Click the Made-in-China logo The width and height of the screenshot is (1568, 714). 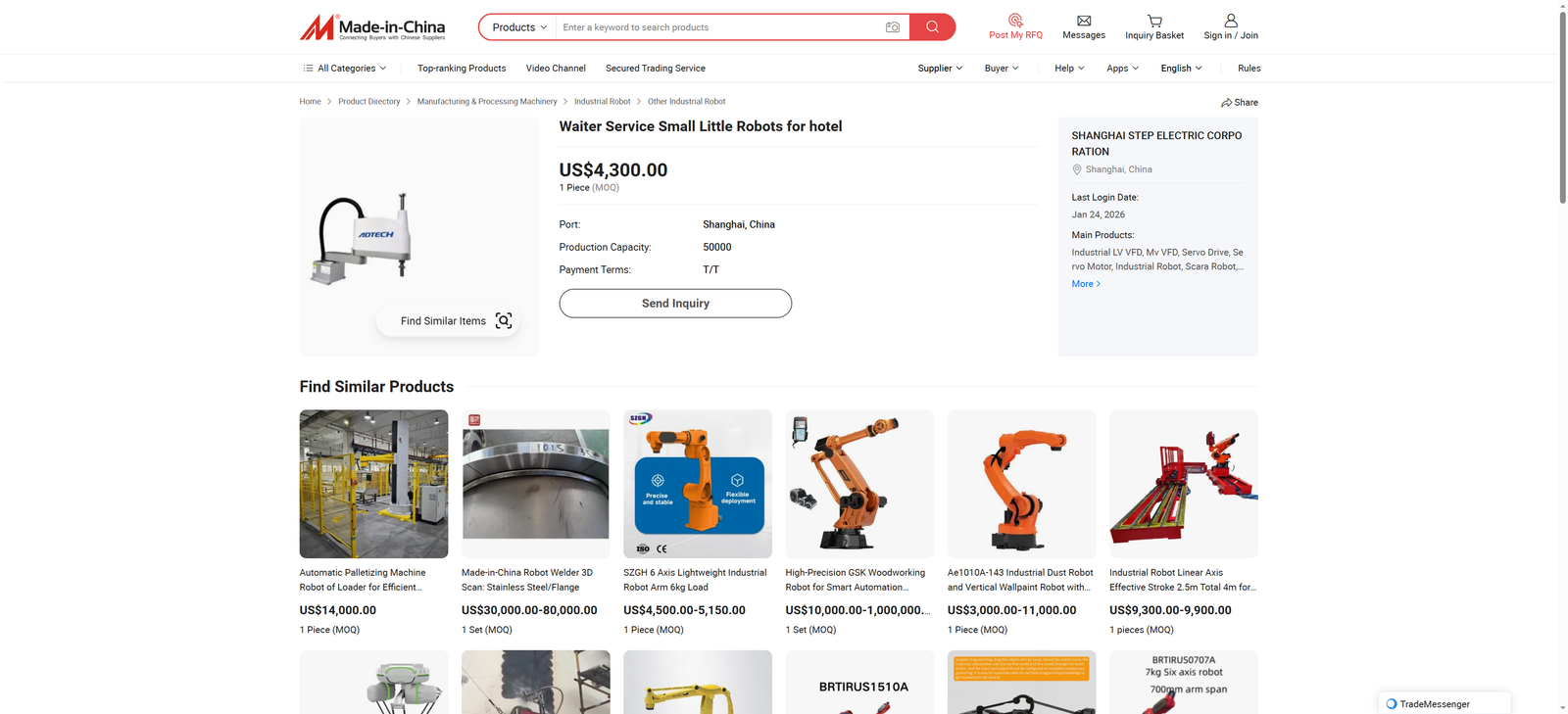click(x=372, y=27)
